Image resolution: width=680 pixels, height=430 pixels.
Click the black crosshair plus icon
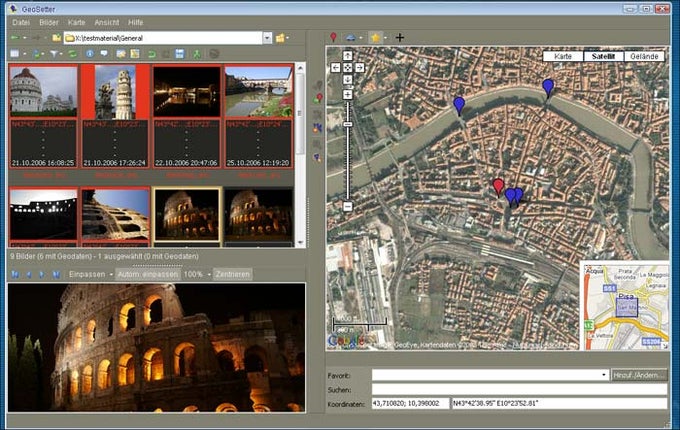tap(400, 37)
